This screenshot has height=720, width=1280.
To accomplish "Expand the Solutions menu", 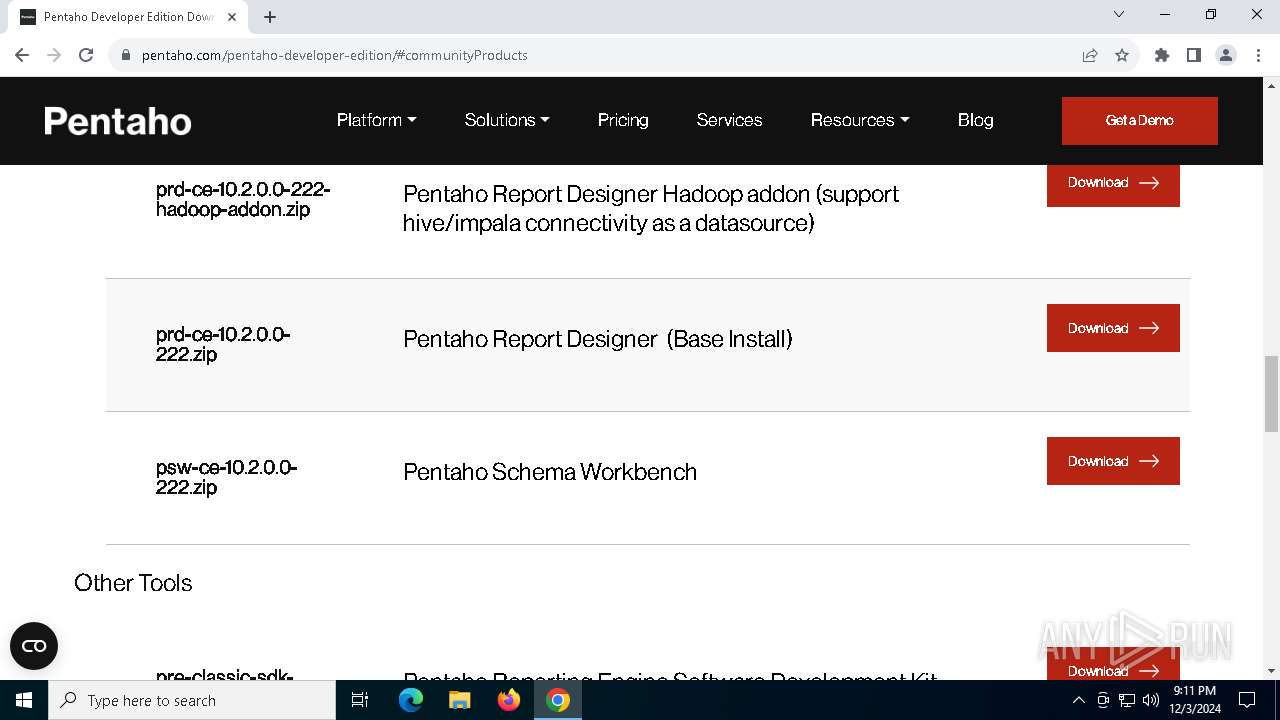I will [507, 120].
